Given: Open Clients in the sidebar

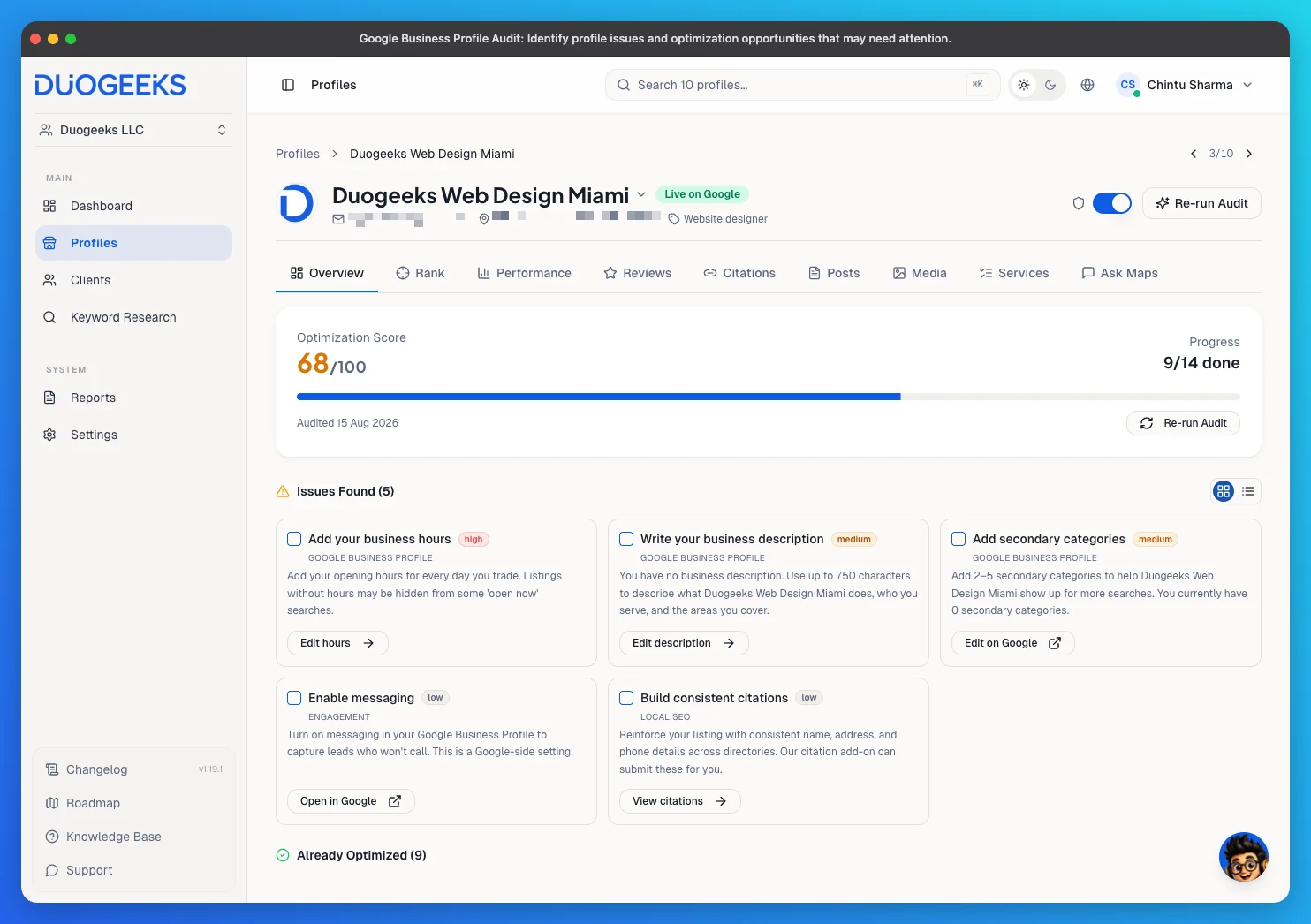Looking at the screenshot, I should pos(133,280).
